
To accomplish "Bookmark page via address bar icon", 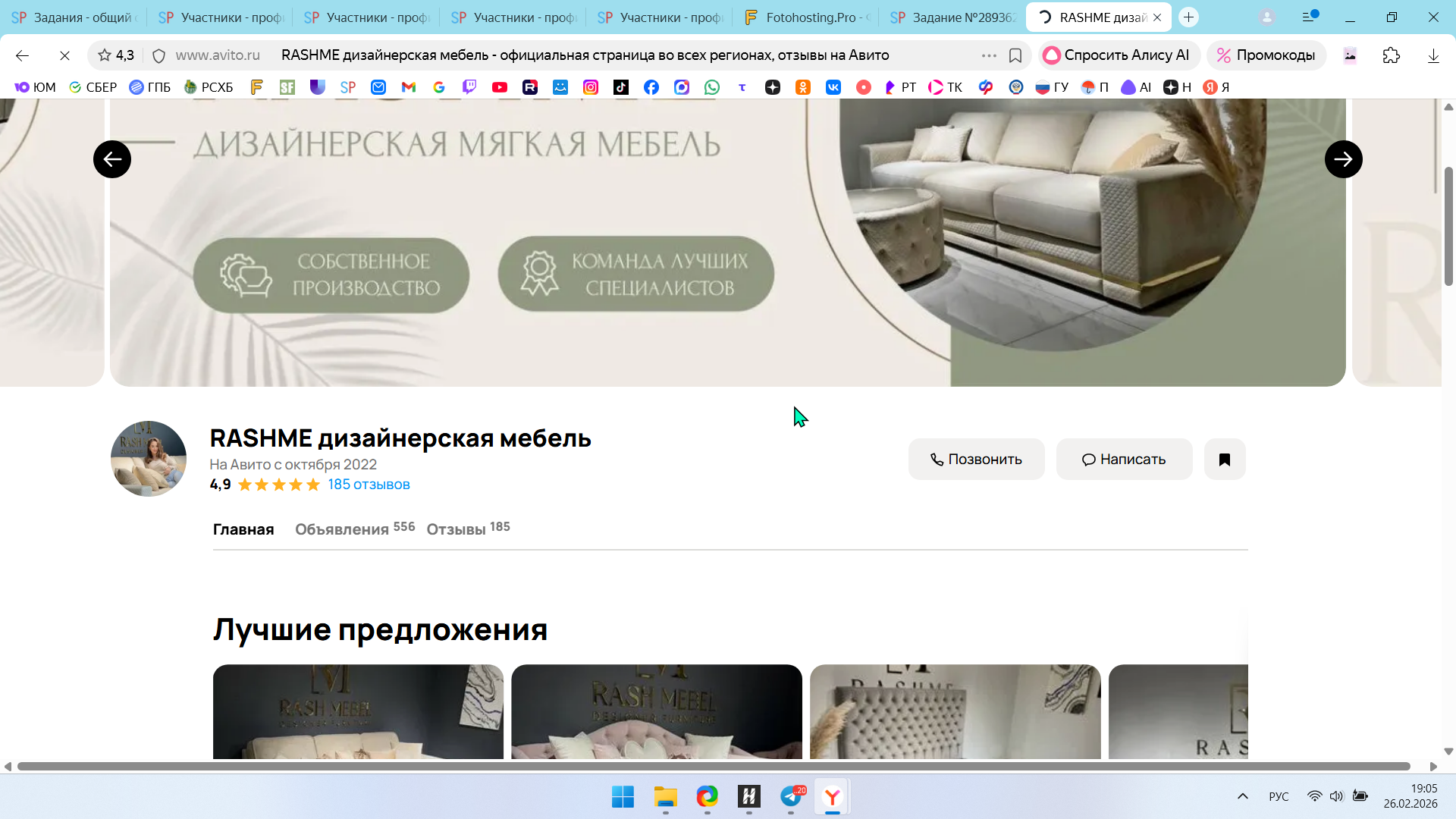I will [x=1015, y=55].
